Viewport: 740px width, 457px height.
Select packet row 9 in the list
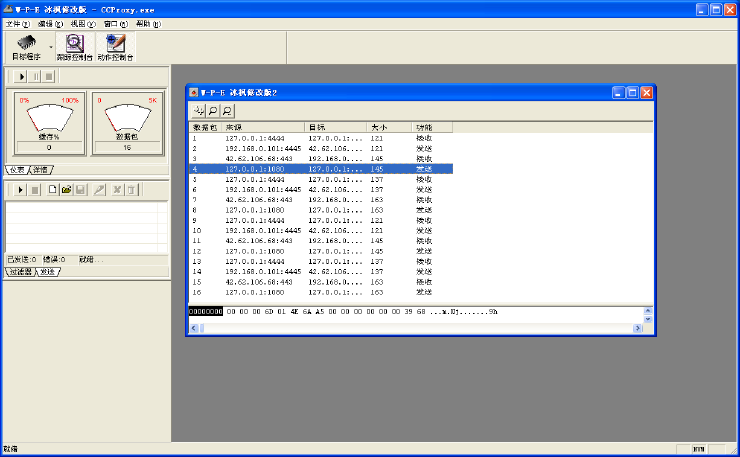click(x=321, y=220)
